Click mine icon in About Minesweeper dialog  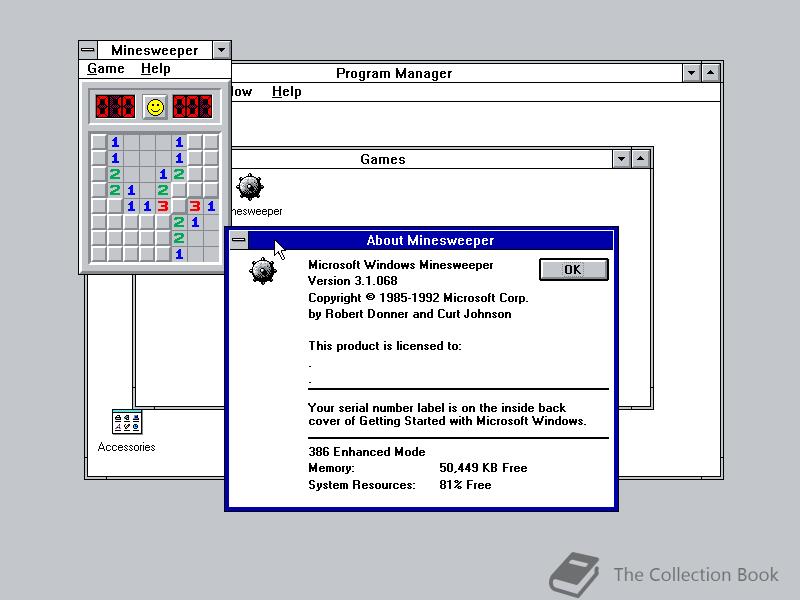point(263,271)
